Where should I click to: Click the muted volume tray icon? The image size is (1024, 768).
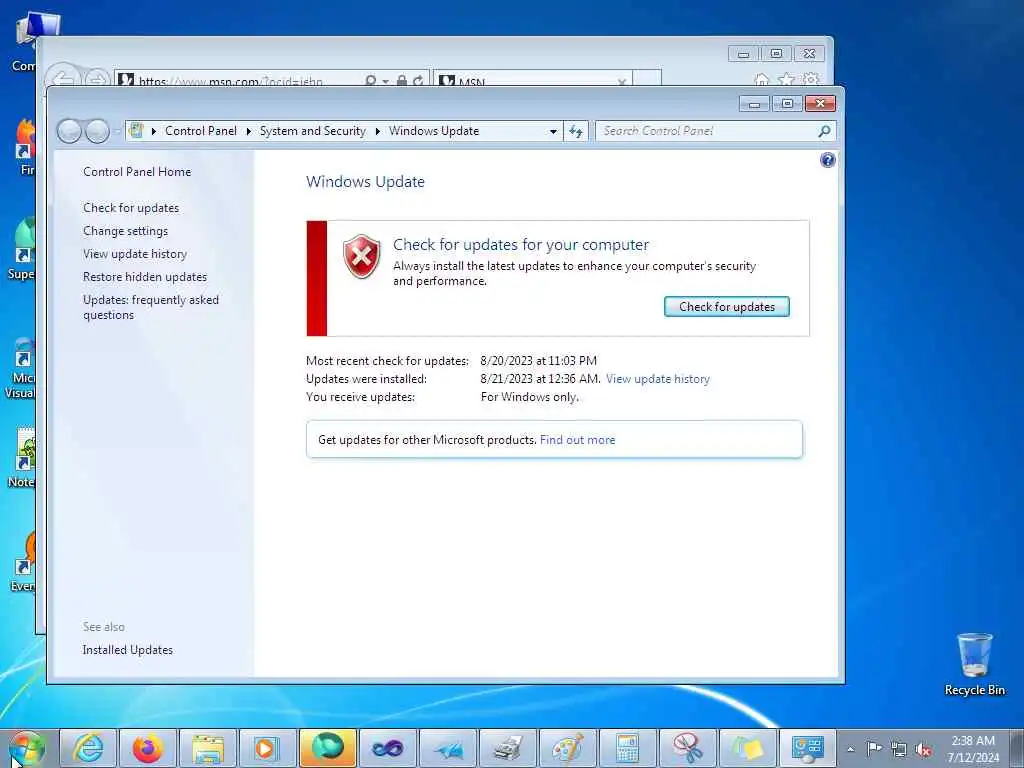[923, 750]
